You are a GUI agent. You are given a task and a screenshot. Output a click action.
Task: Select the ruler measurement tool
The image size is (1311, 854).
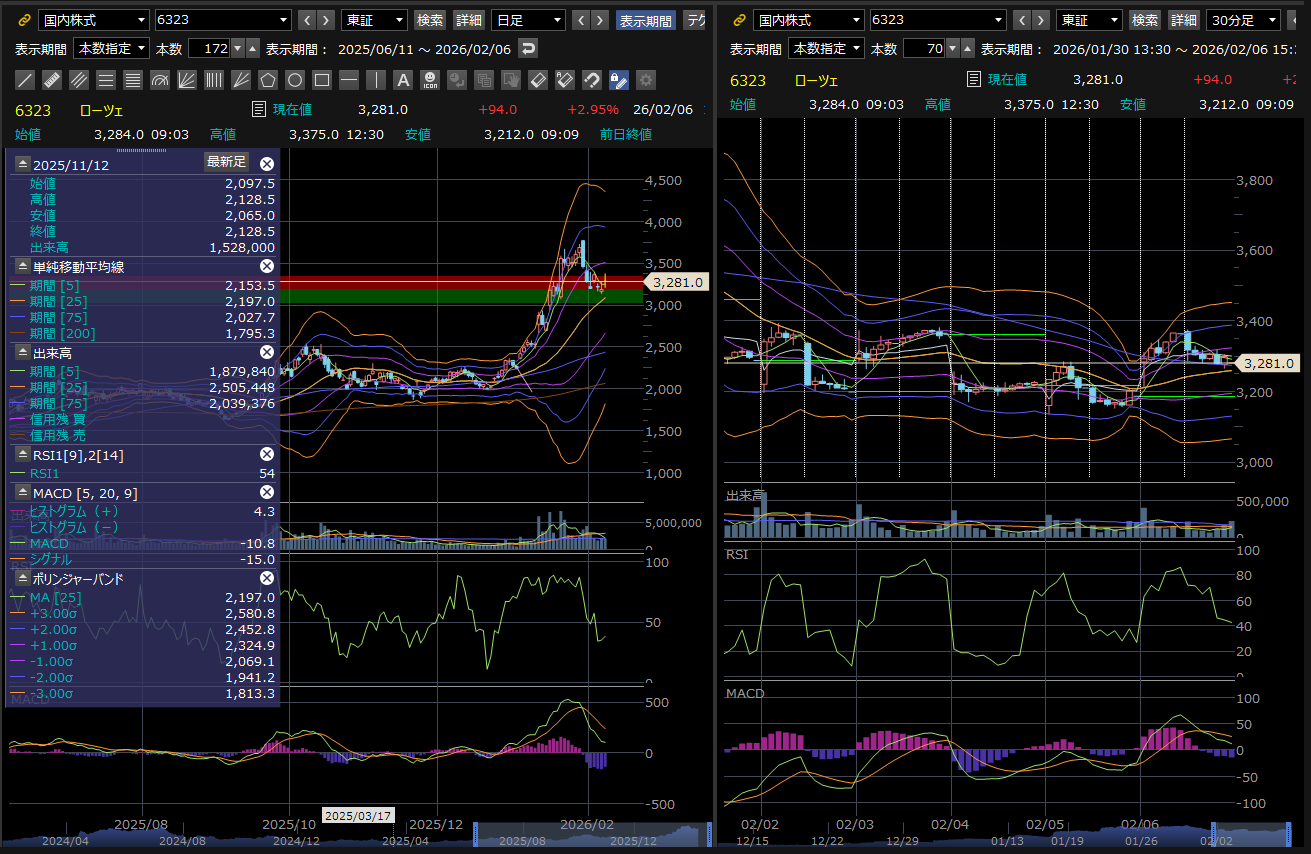click(52, 80)
